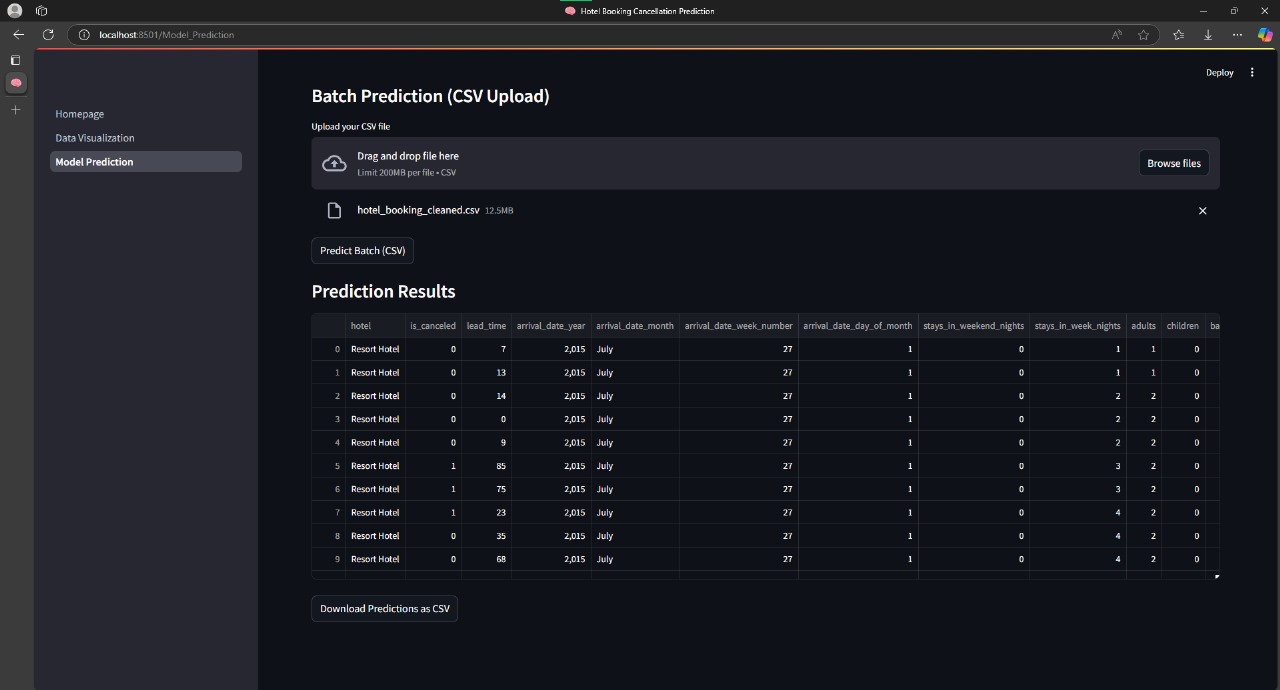
Task: Open Read aloud icon in address bar
Action: [1116, 34]
